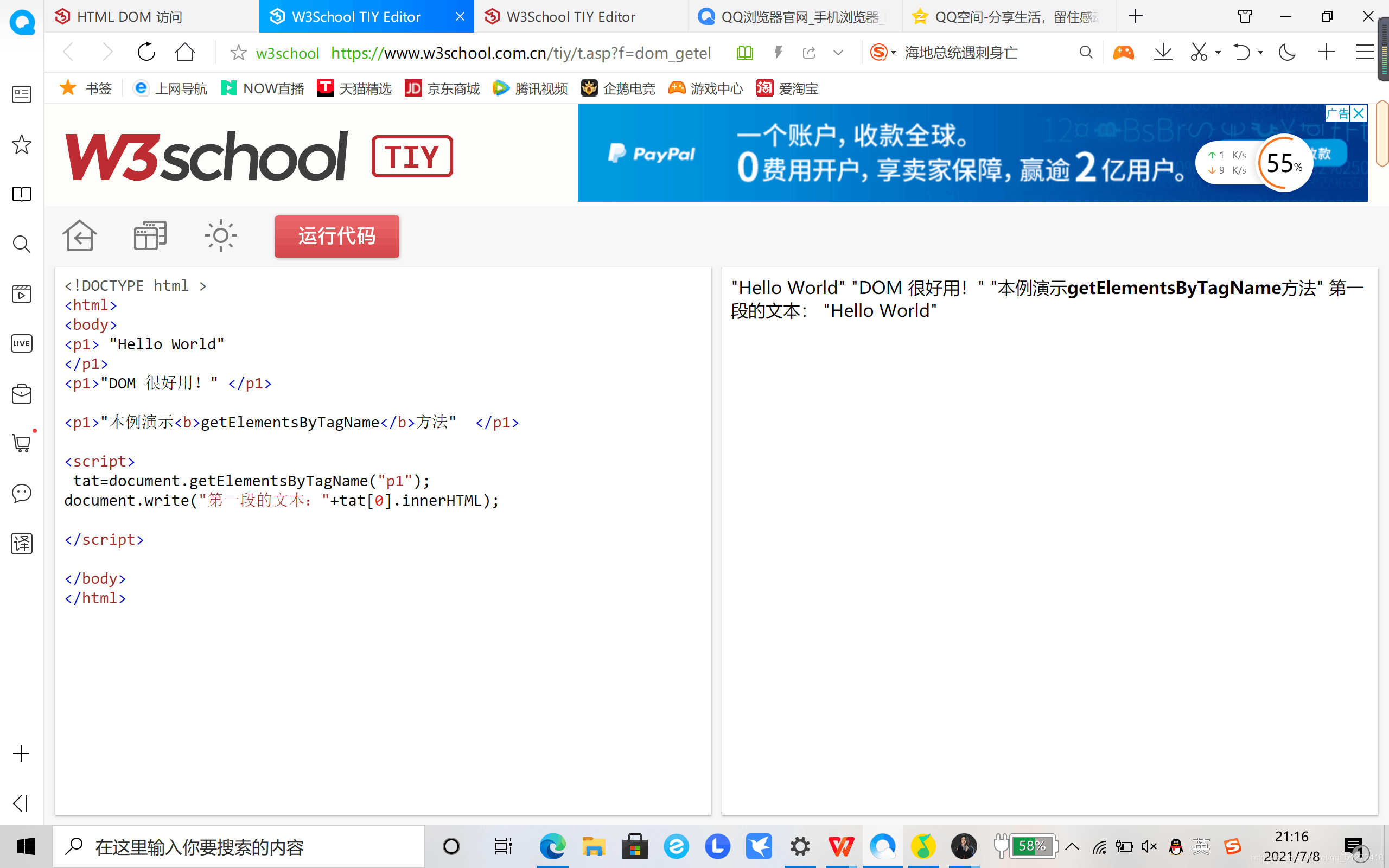This screenshot has width=1389, height=868.
Task: Switch to the HTML DOM 访问 tab
Action: pyautogui.click(x=129, y=17)
